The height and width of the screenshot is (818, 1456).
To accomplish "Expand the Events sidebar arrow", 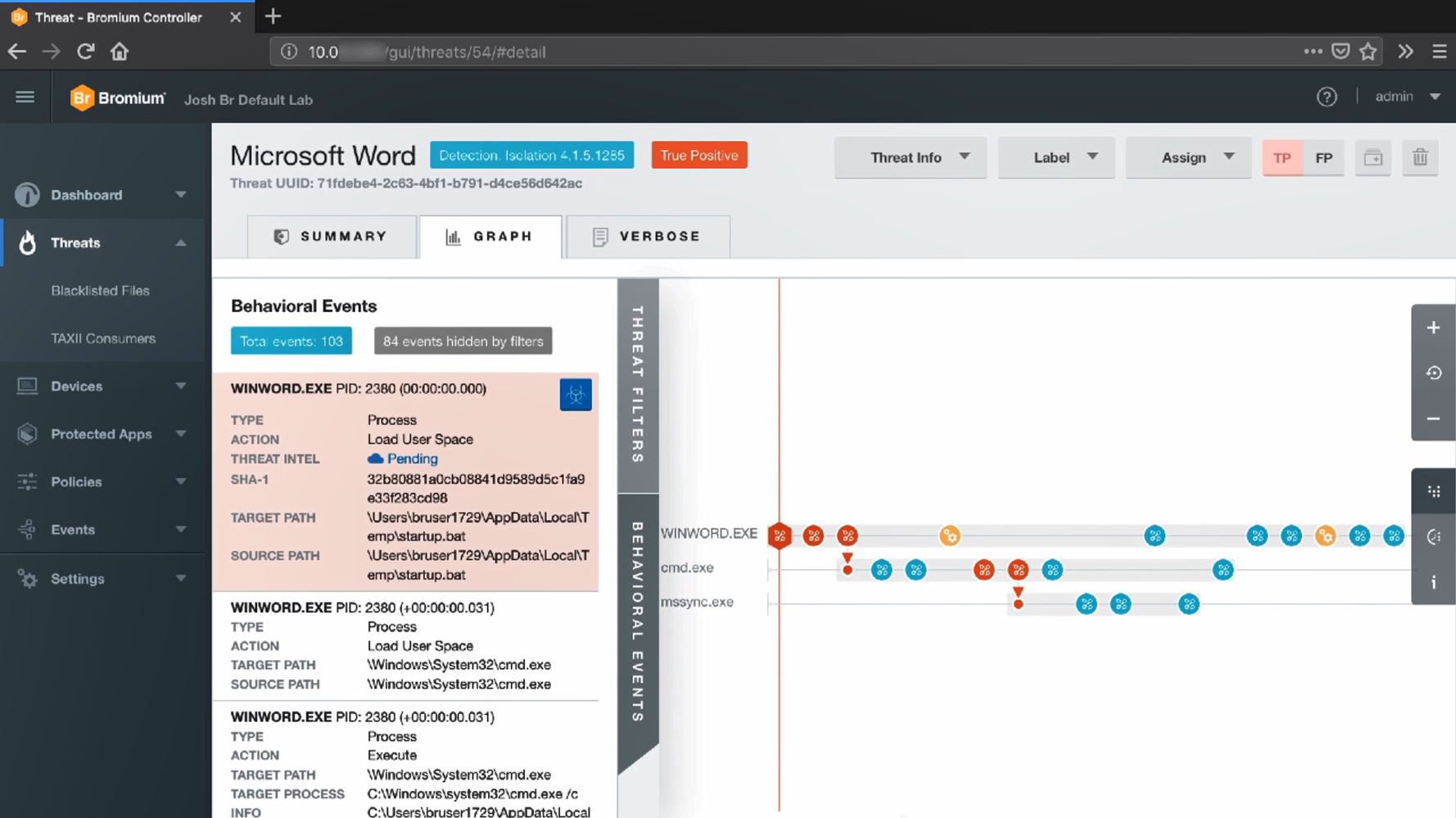I will point(181,530).
